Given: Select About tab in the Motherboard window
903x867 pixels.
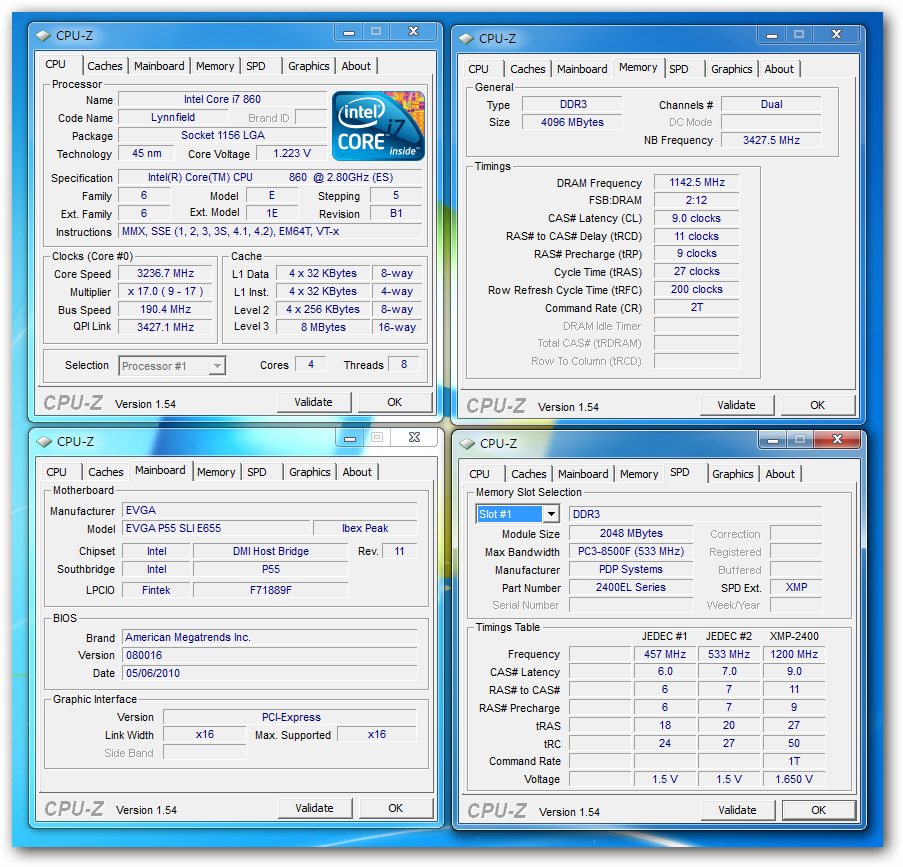Looking at the screenshot, I should click(x=357, y=472).
